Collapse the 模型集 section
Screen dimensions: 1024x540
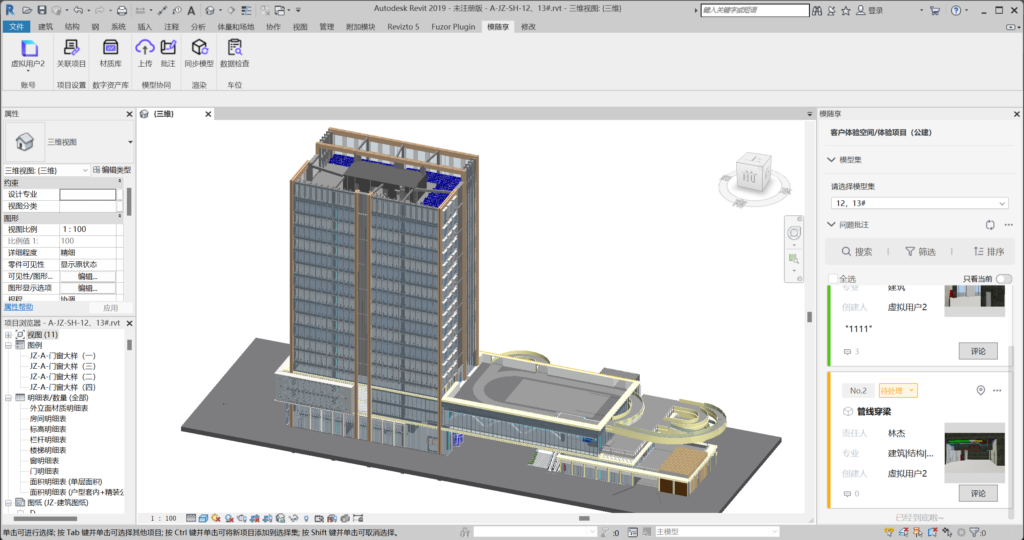[832, 160]
